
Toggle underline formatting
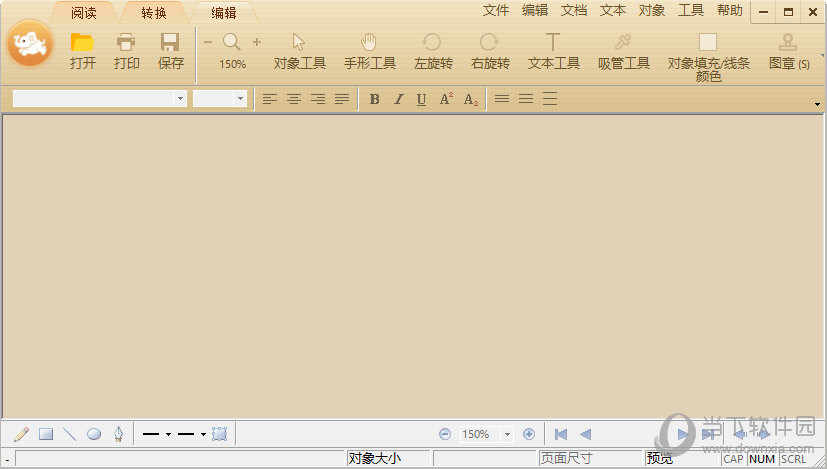(x=421, y=99)
